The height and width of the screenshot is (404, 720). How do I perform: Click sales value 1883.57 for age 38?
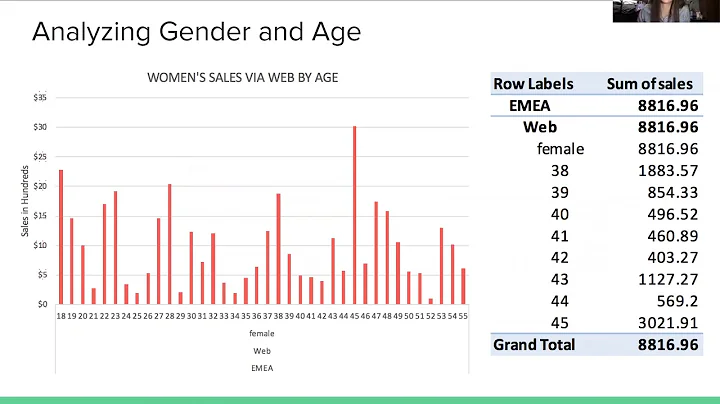[x=668, y=171]
